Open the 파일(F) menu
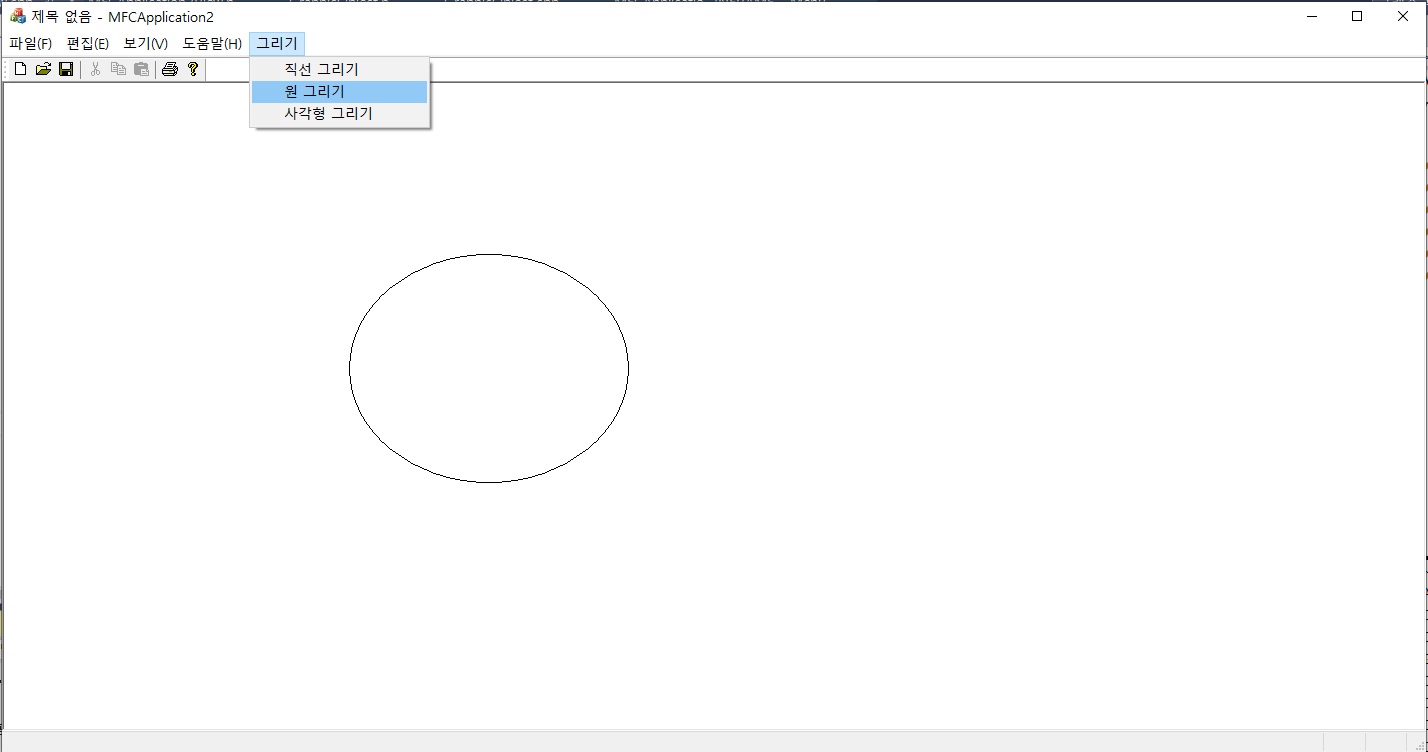Screen dimensions: 1428x752 tap(30, 44)
